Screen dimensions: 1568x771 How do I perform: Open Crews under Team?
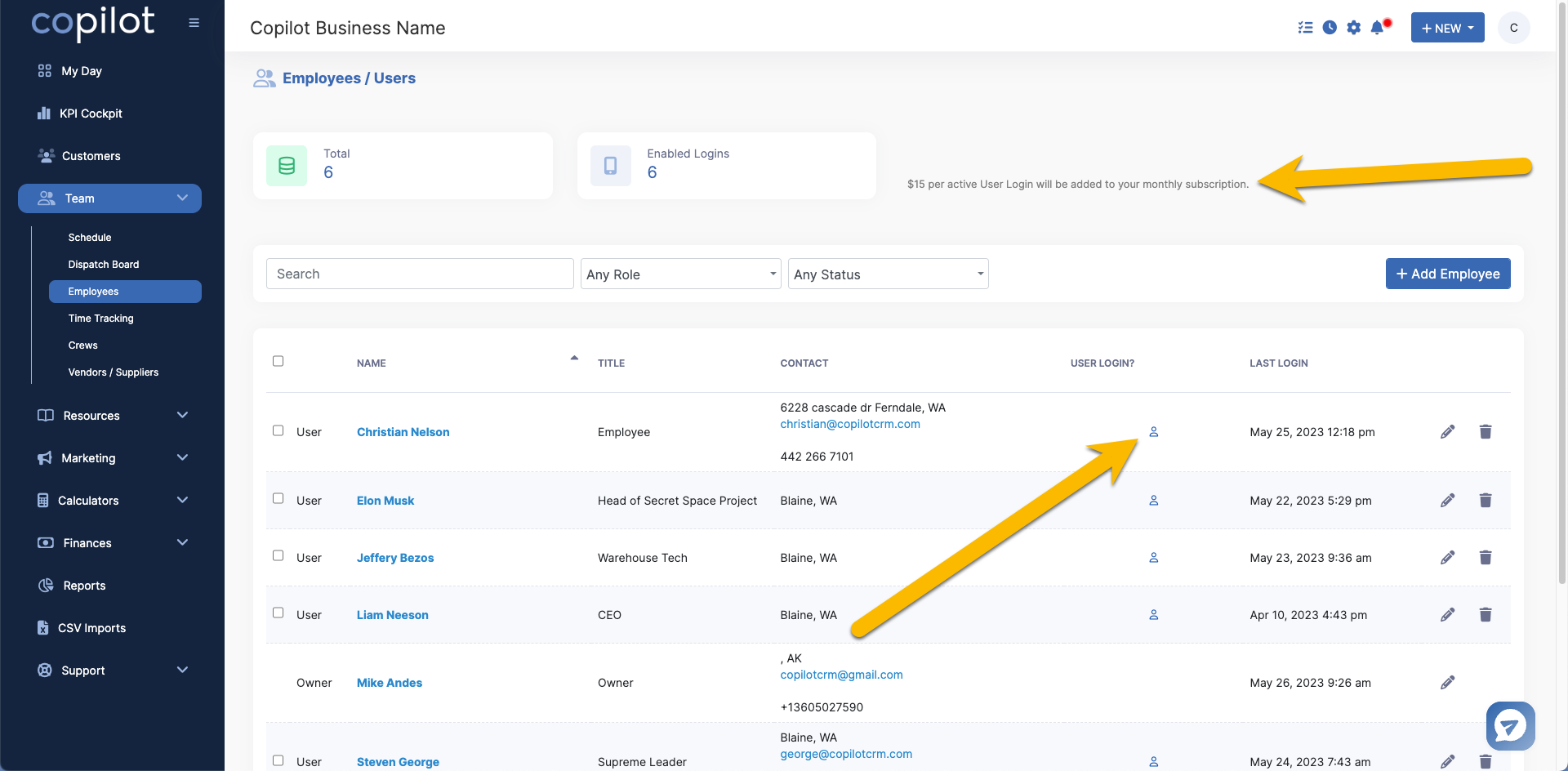(x=83, y=345)
